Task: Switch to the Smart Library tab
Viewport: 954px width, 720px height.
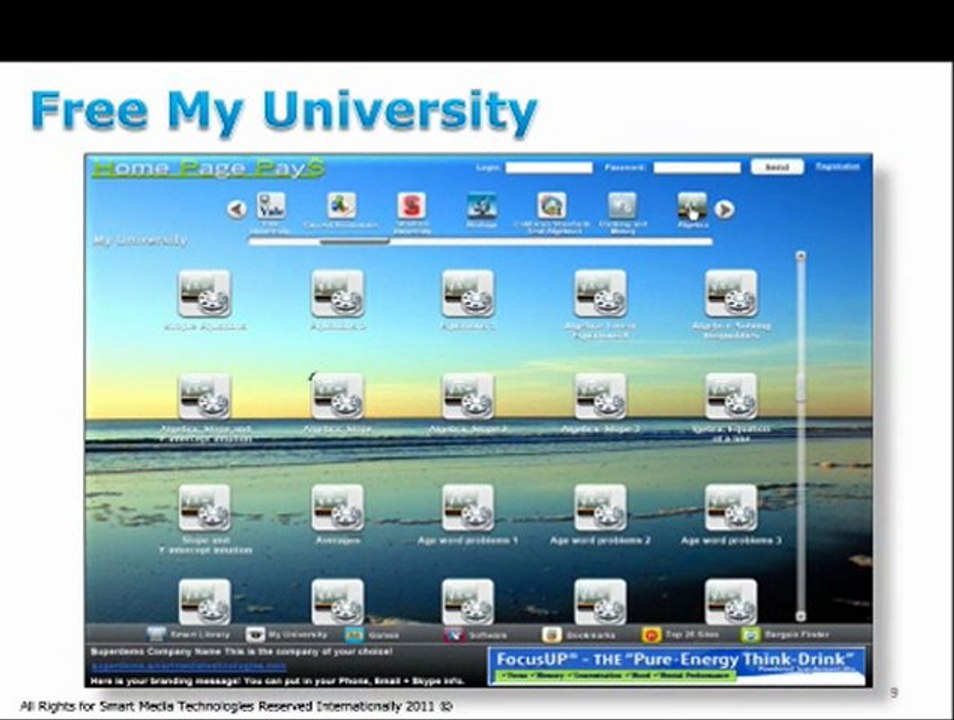Action: (189, 634)
